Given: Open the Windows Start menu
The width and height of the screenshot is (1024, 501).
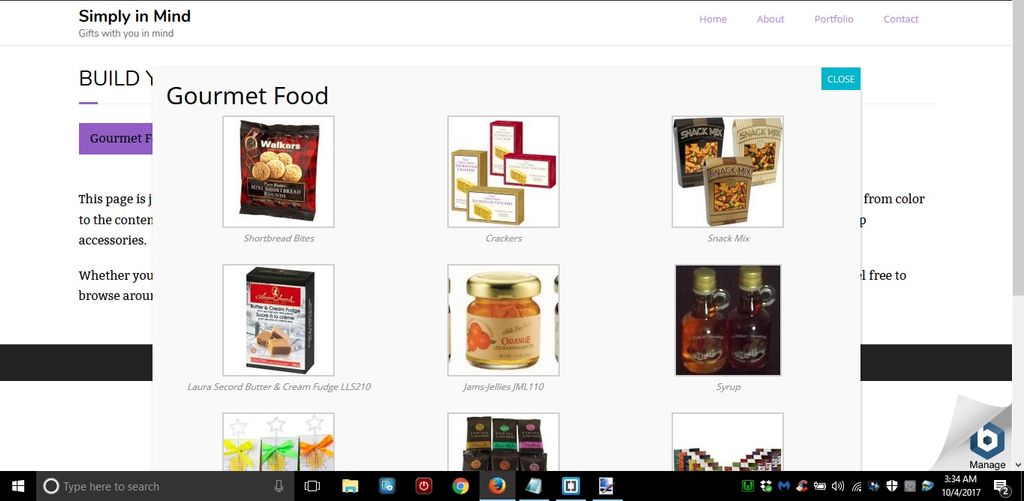Looking at the screenshot, I should pos(18,486).
